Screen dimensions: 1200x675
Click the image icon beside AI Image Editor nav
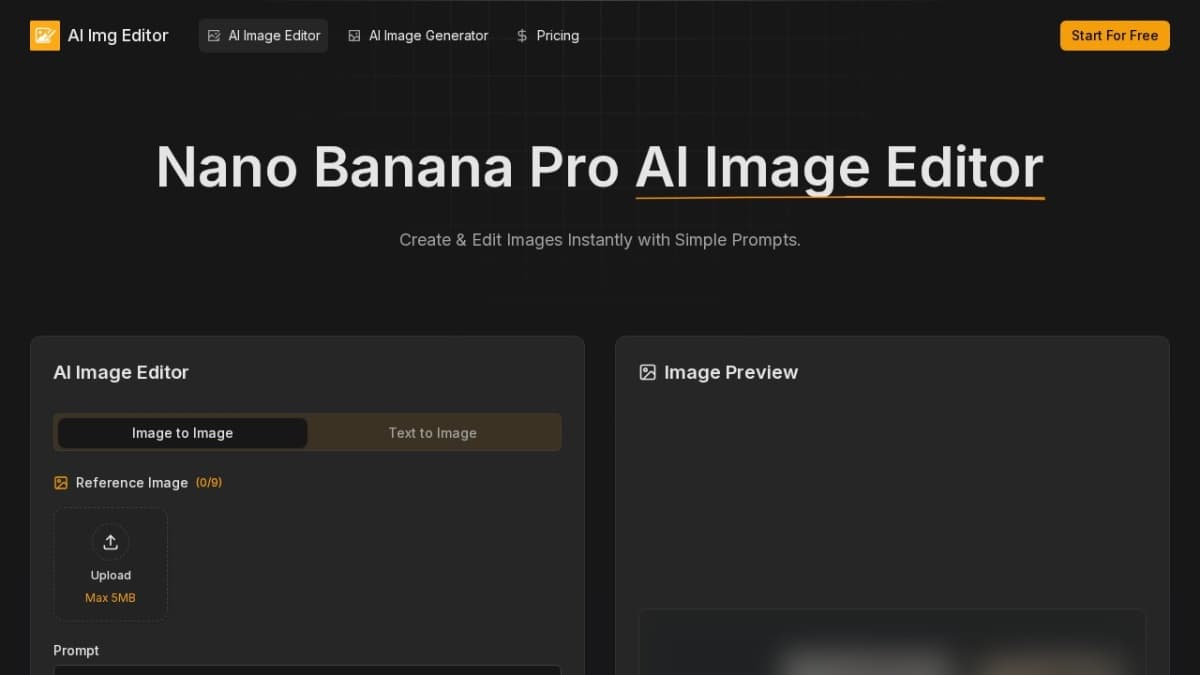pyautogui.click(x=214, y=35)
